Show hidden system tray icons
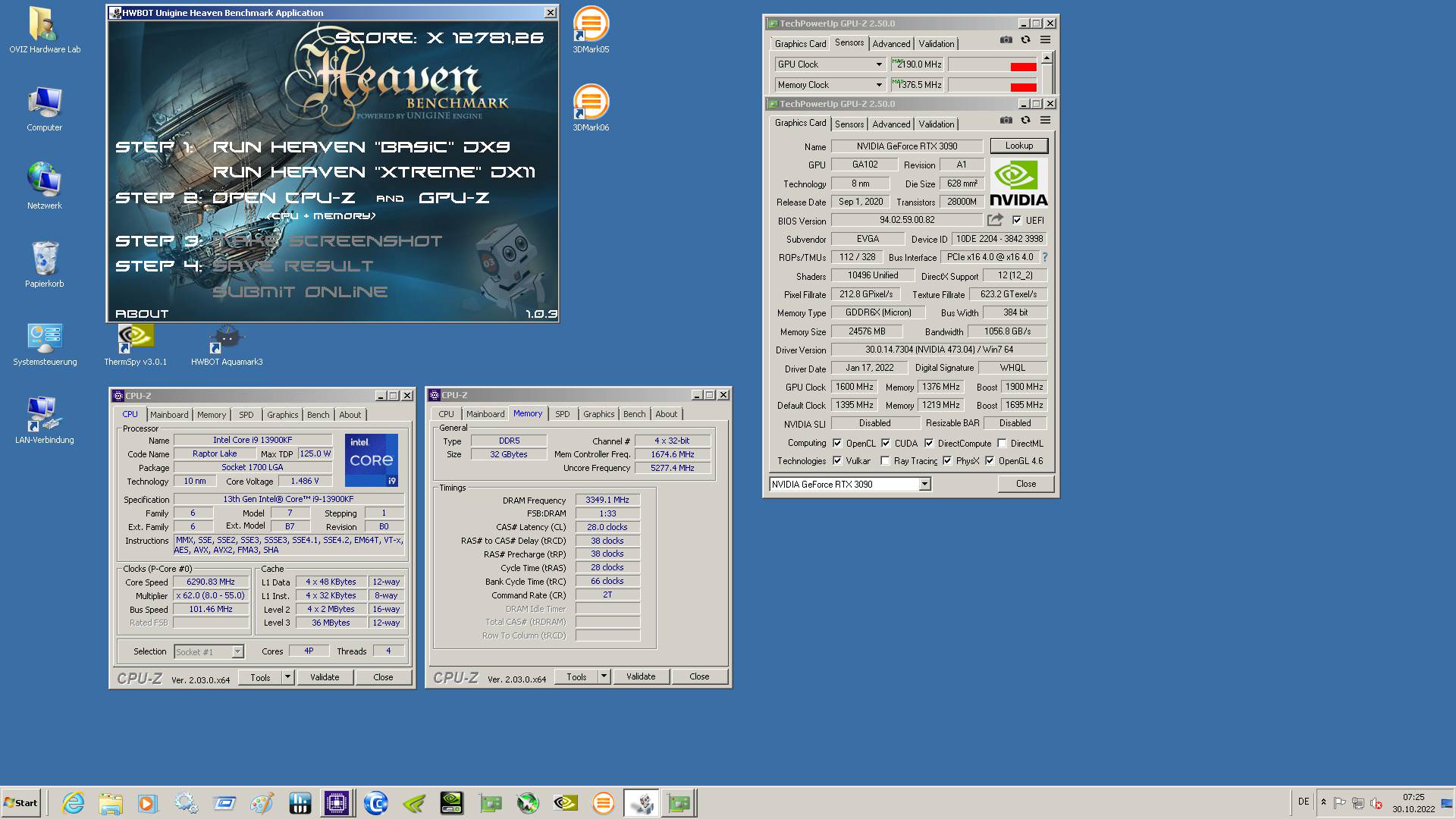Image resolution: width=1456 pixels, height=819 pixels. click(1323, 802)
